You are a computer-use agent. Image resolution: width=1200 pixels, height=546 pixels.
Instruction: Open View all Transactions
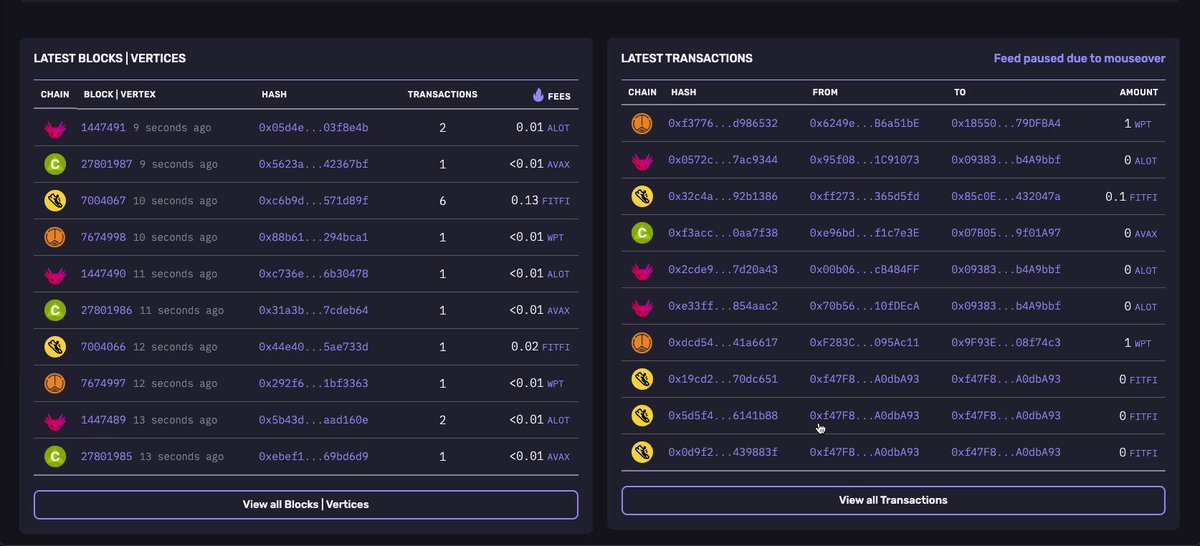click(x=893, y=500)
